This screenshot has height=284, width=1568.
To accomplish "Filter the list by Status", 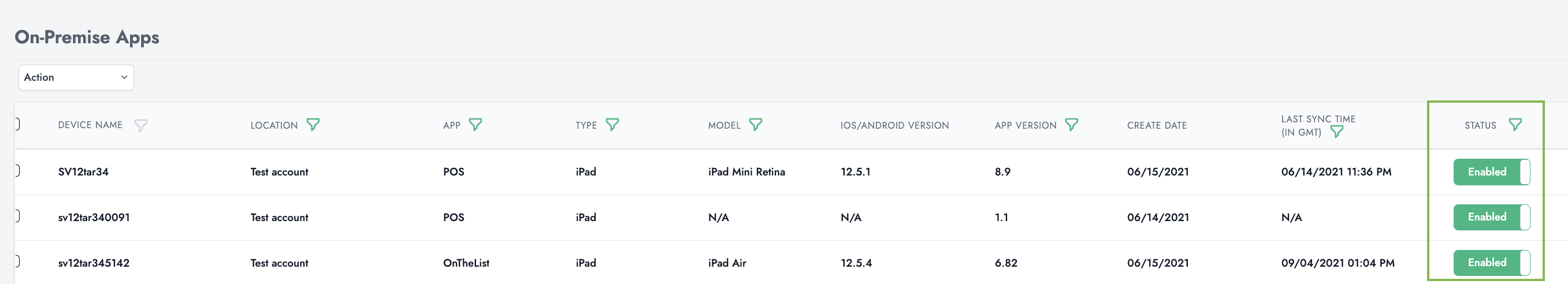I will point(1515,125).
